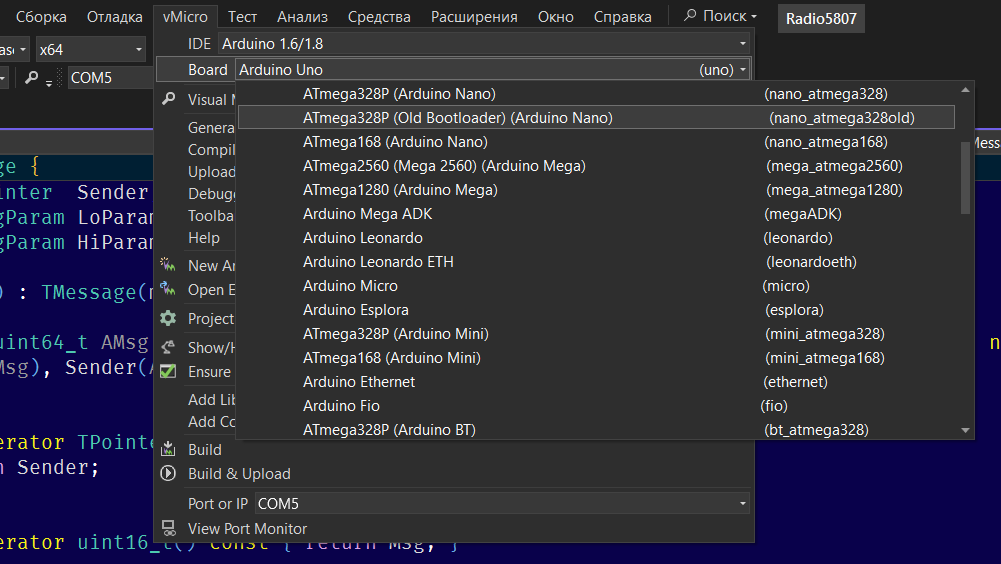Click View Port Monitor menu entry
Viewport: 1001px width, 564px height.
tap(247, 529)
